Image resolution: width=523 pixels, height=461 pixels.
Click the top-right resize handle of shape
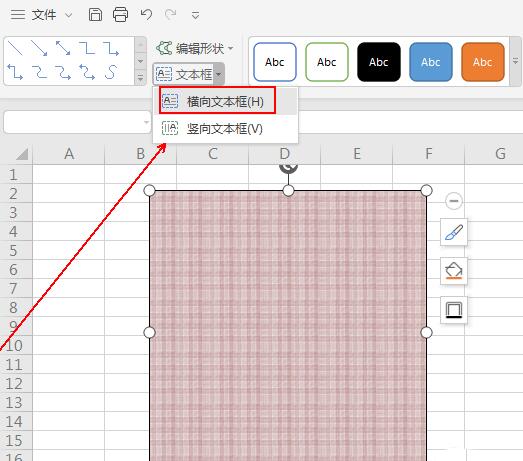coord(426,191)
